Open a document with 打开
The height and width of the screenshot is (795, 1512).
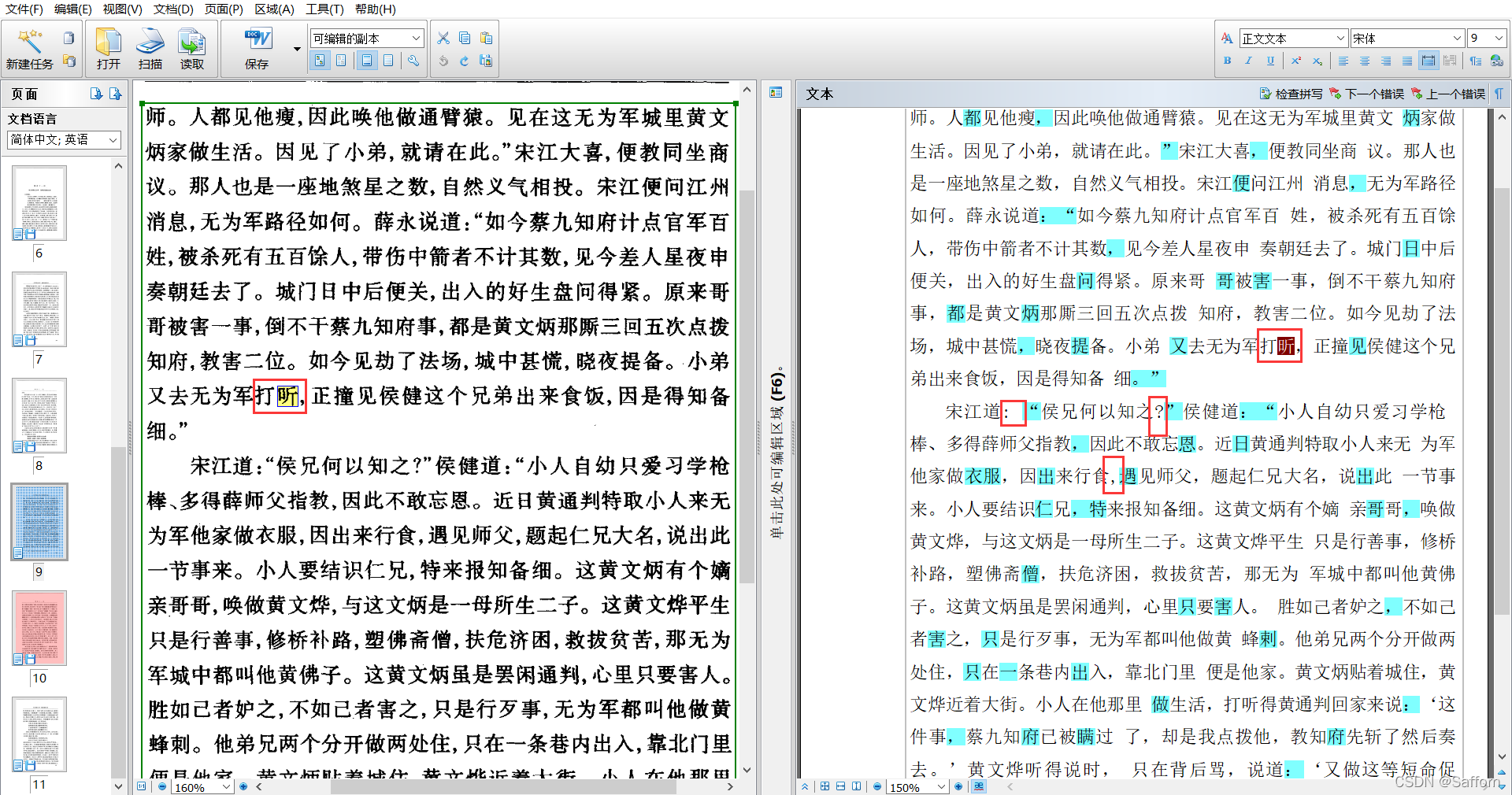click(x=108, y=49)
